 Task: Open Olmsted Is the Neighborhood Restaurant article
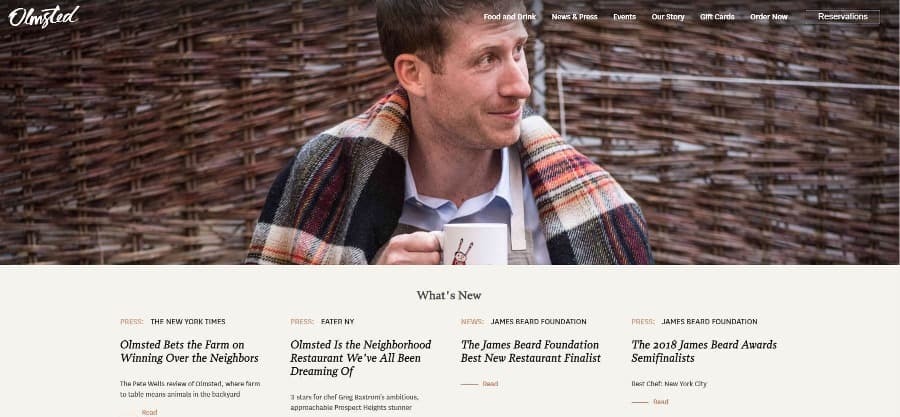click(360, 358)
